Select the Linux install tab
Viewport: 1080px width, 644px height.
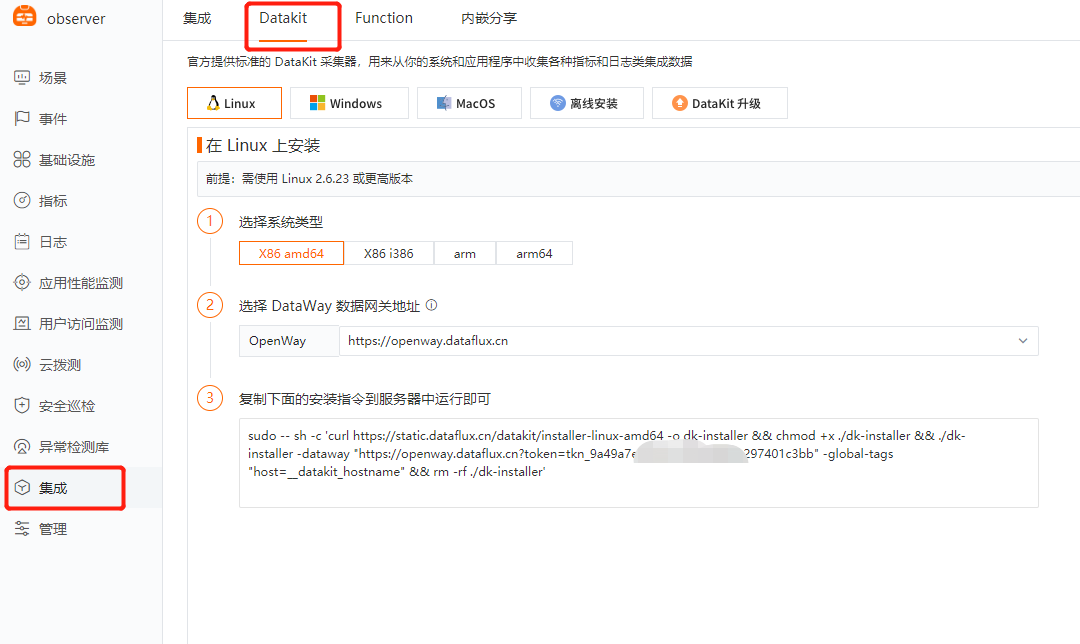click(234, 103)
